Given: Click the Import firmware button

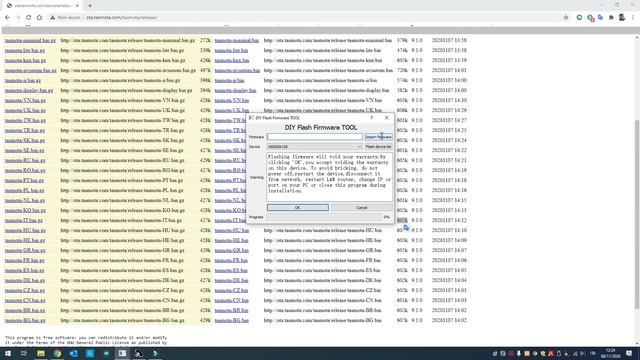Looking at the screenshot, I should pos(378,137).
